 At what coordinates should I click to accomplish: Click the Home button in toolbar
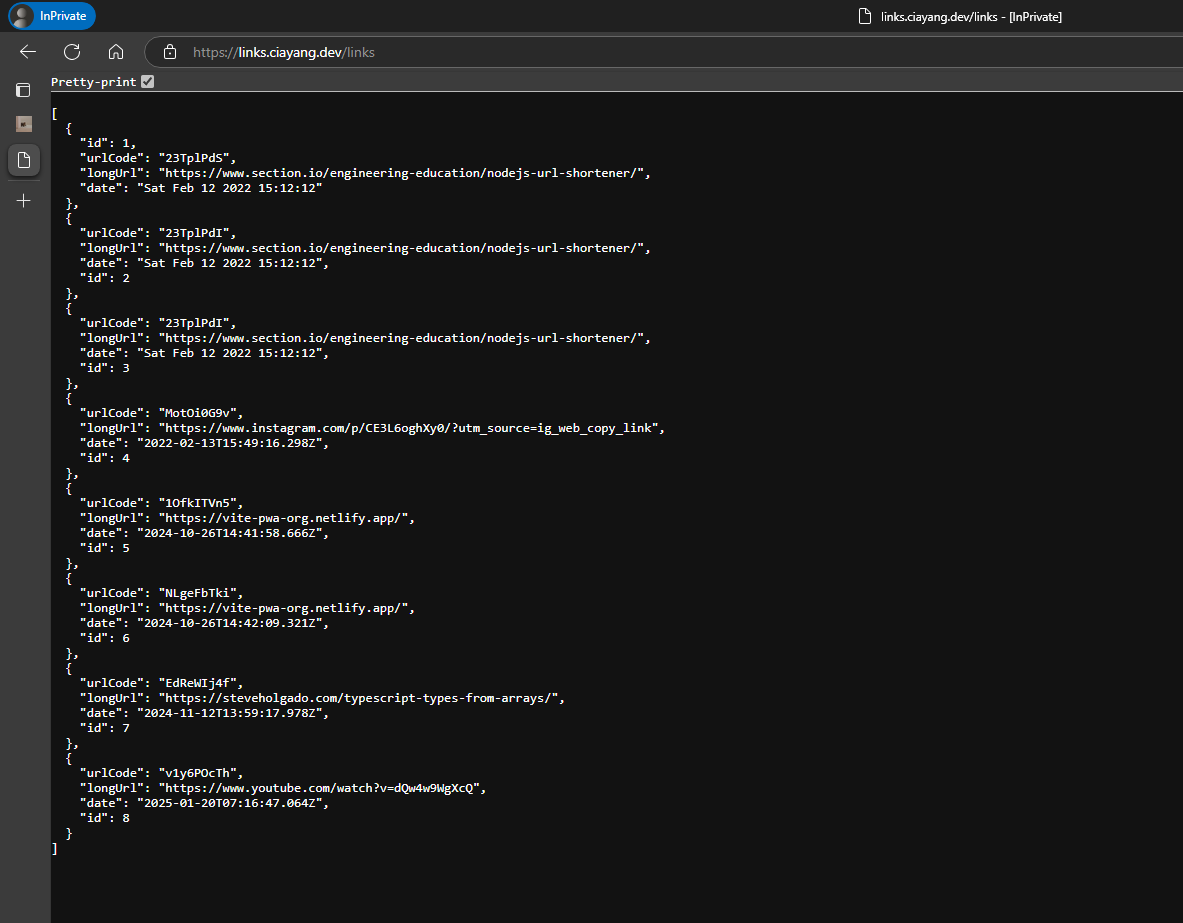coord(116,52)
